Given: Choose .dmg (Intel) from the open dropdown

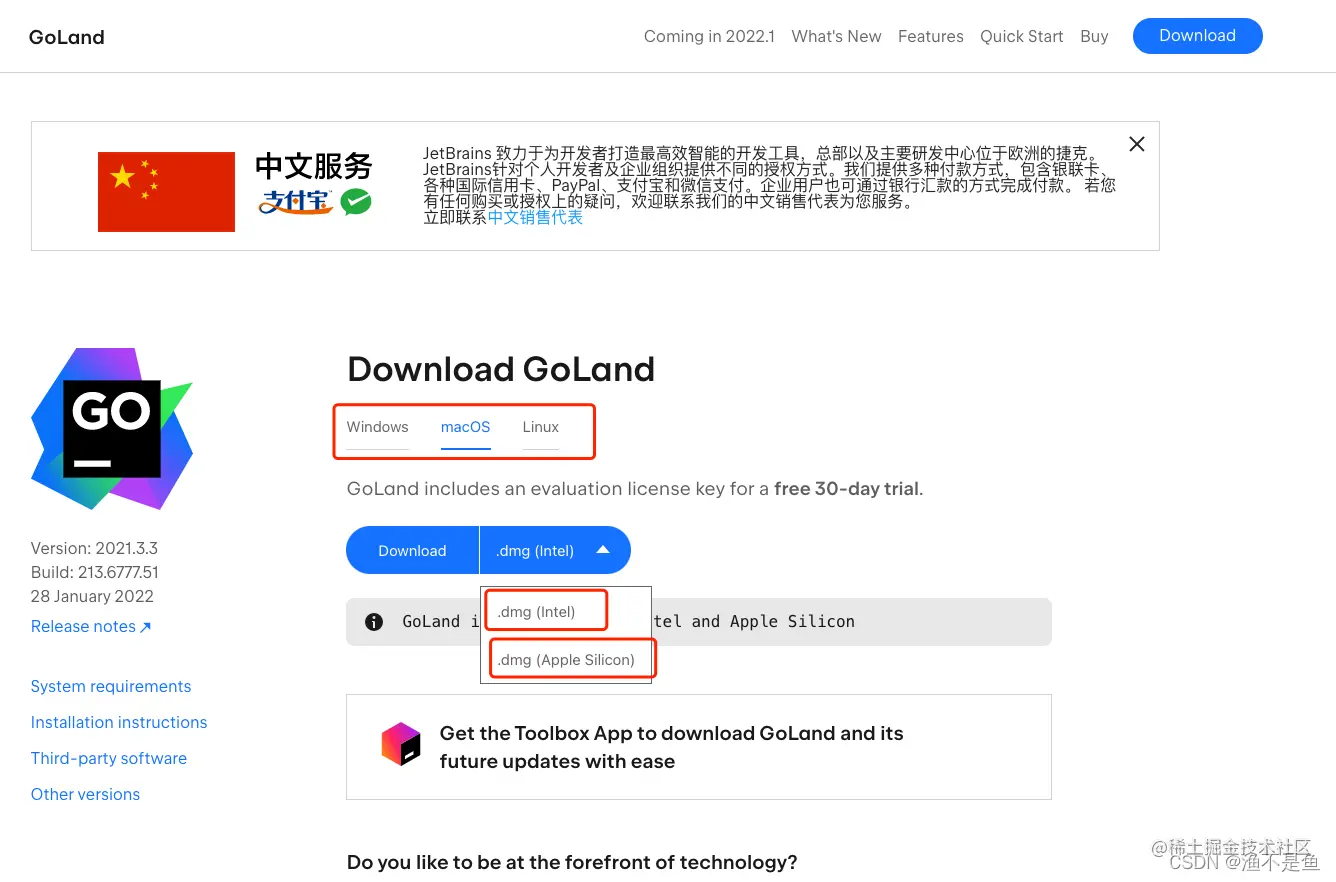Looking at the screenshot, I should coord(537,611).
